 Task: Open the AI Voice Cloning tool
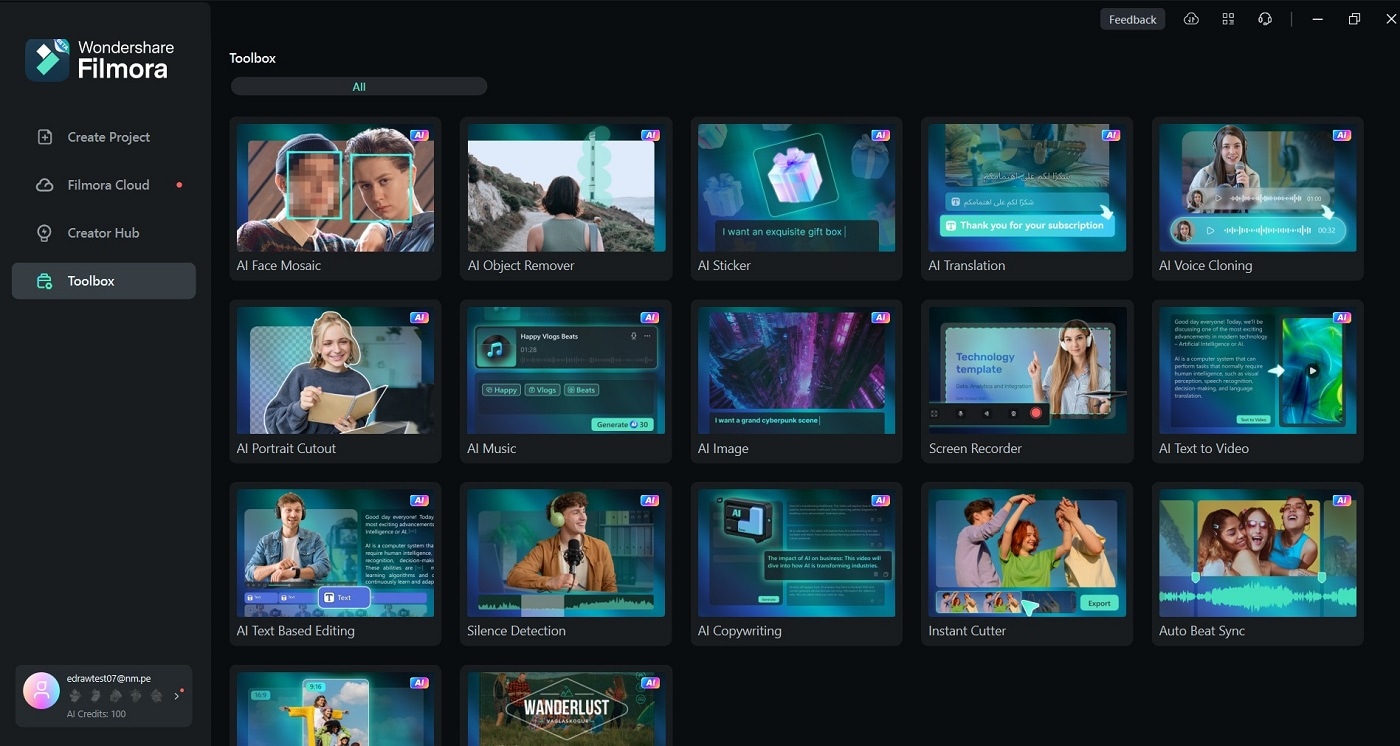click(x=1258, y=198)
